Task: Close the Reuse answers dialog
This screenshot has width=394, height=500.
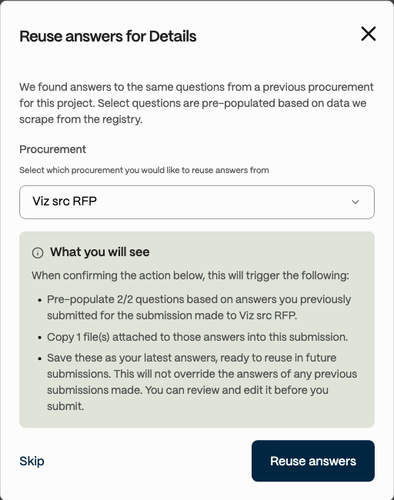Action: pos(368,34)
